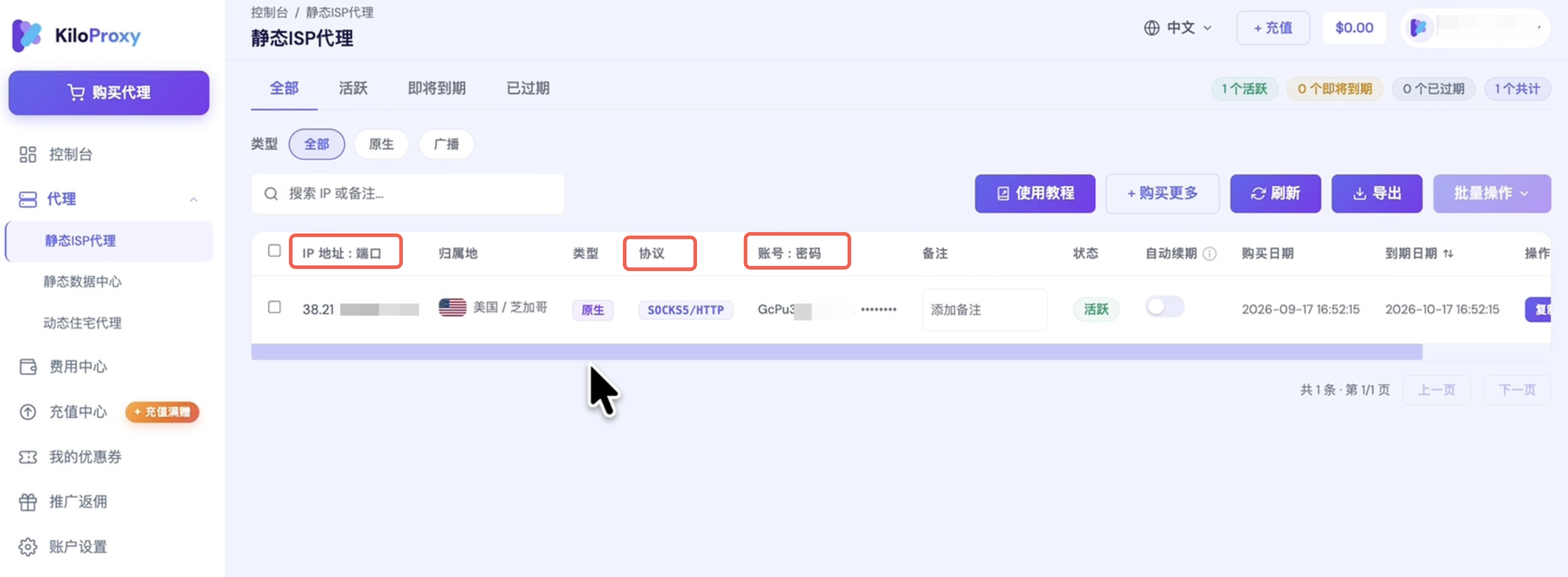
Task: Click the shopping cart Buy Proxy button
Action: (109, 93)
